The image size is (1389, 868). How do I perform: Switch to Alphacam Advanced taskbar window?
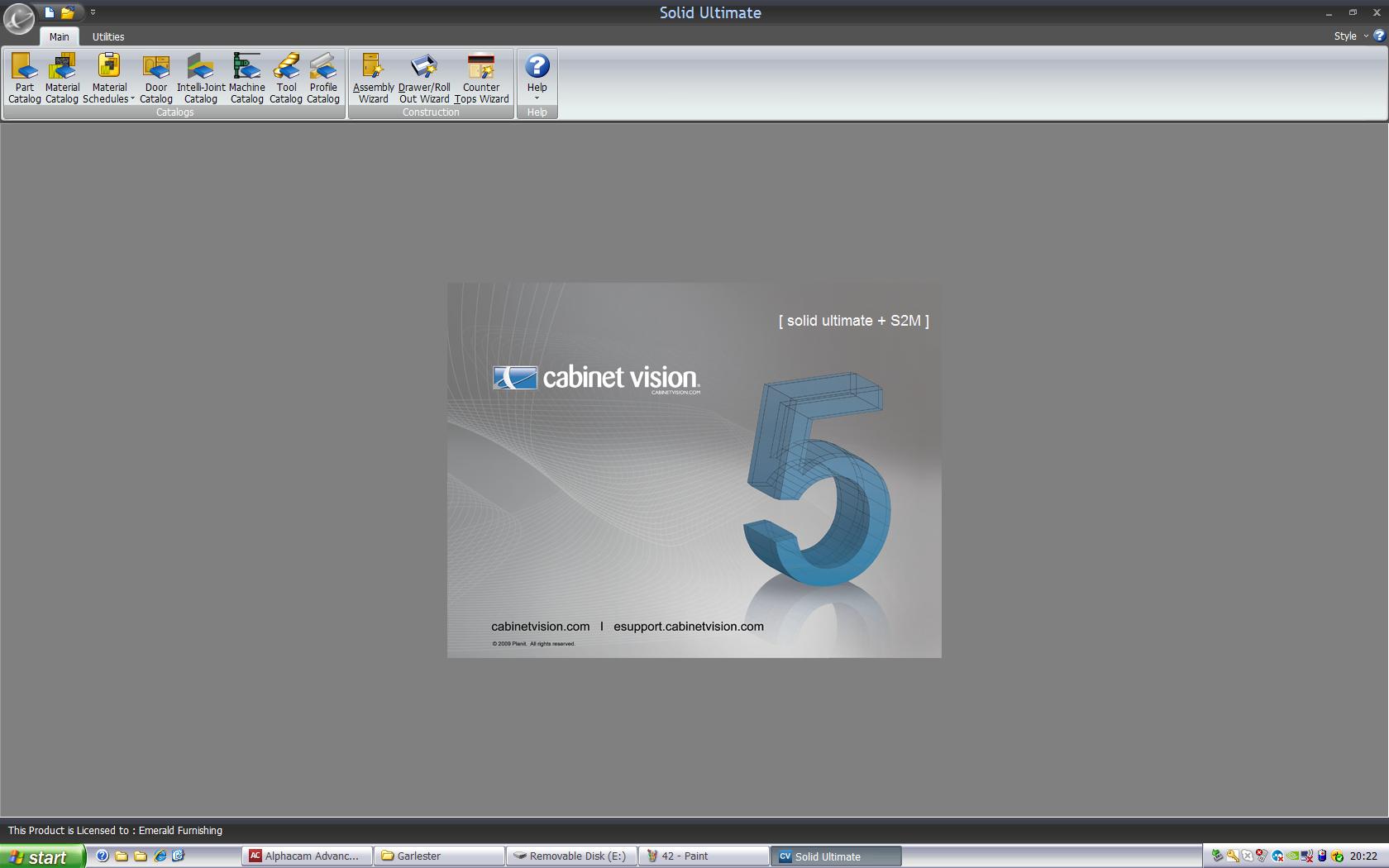click(307, 856)
